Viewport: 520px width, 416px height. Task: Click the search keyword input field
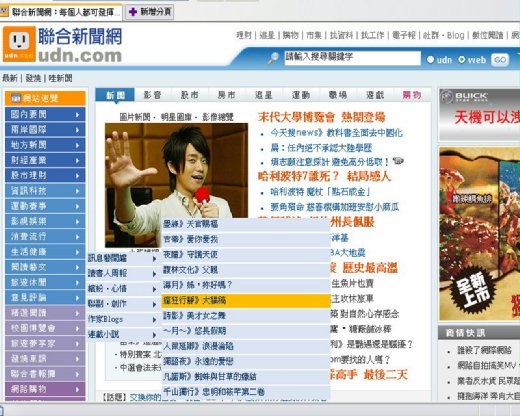(x=352, y=58)
